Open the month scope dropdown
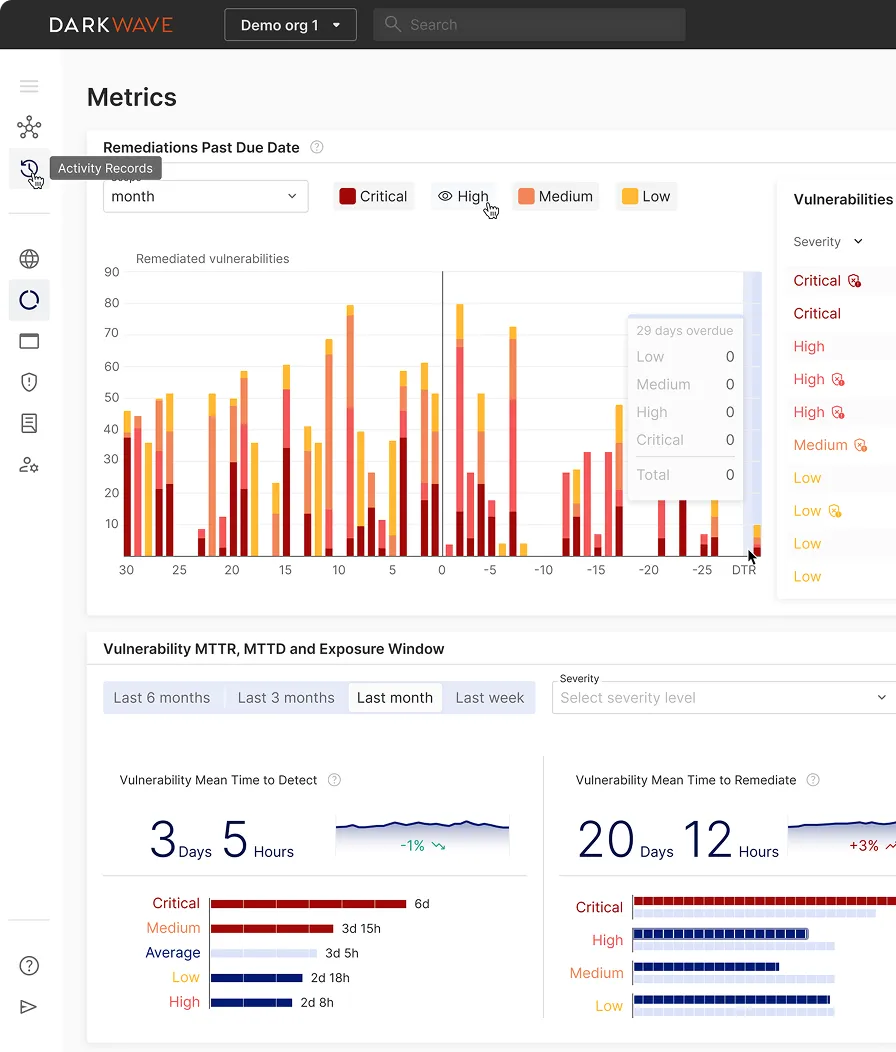This screenshot has height=1052, width=896. click(x=205, y=197)
